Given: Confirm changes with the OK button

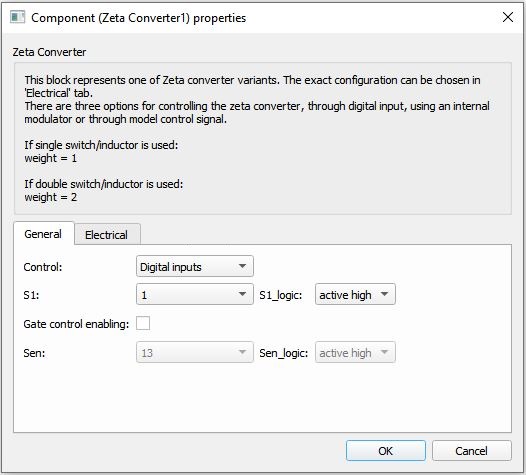Looking at the screenshot, I should point(386,451).
